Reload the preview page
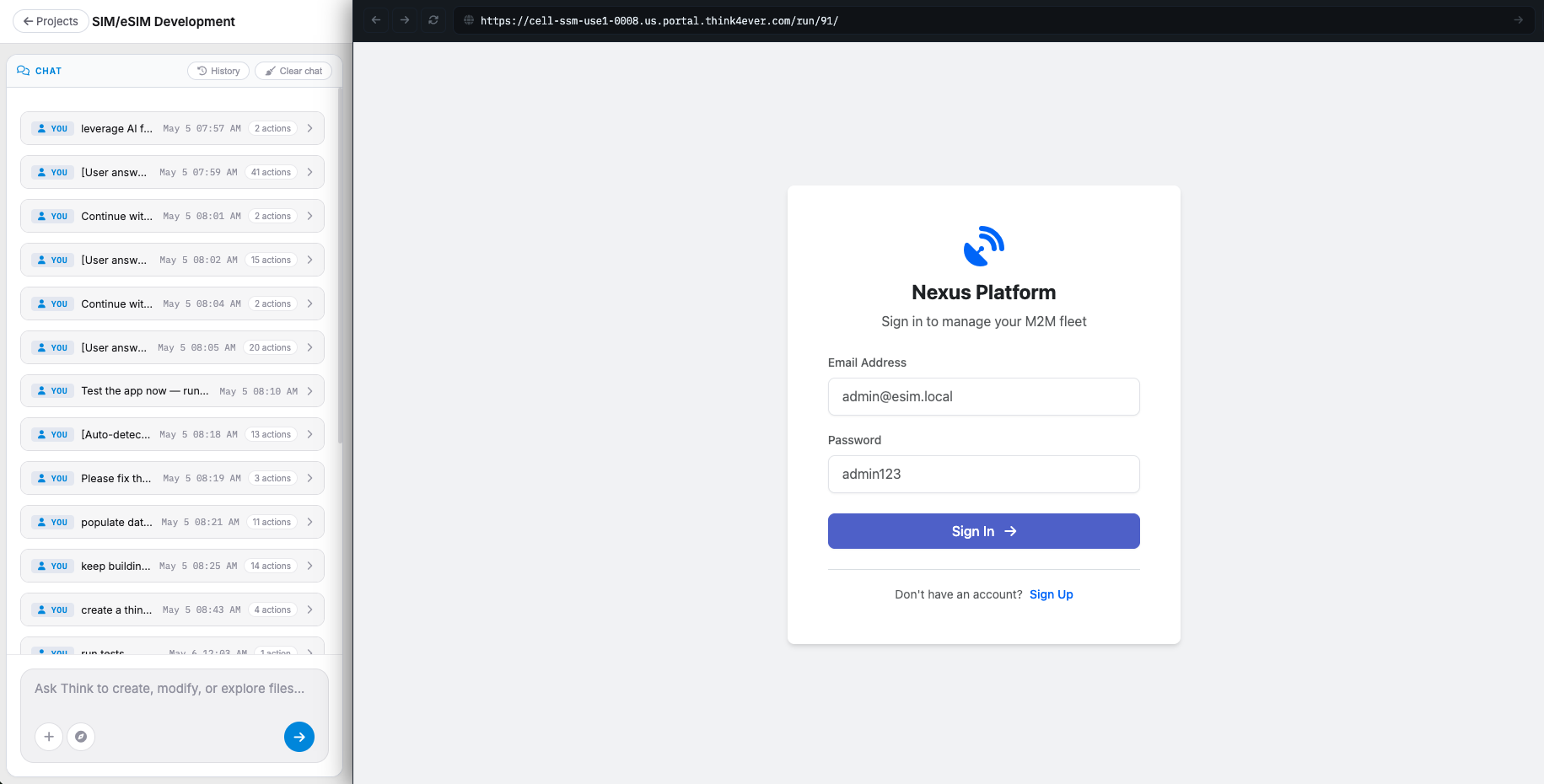Image resolution: width=1544 pixels, height=784 pixels. point(433,20)
